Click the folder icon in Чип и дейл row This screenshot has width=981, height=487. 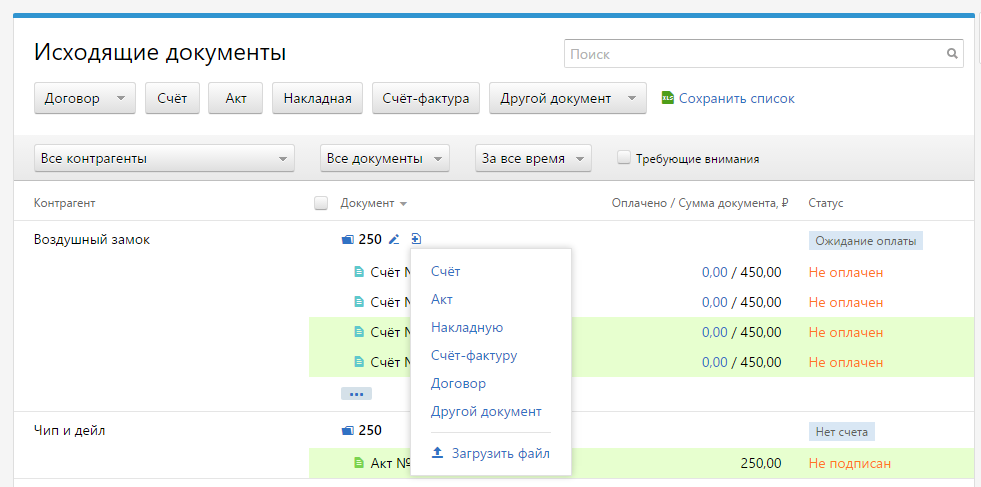click(x=348, y=431)
